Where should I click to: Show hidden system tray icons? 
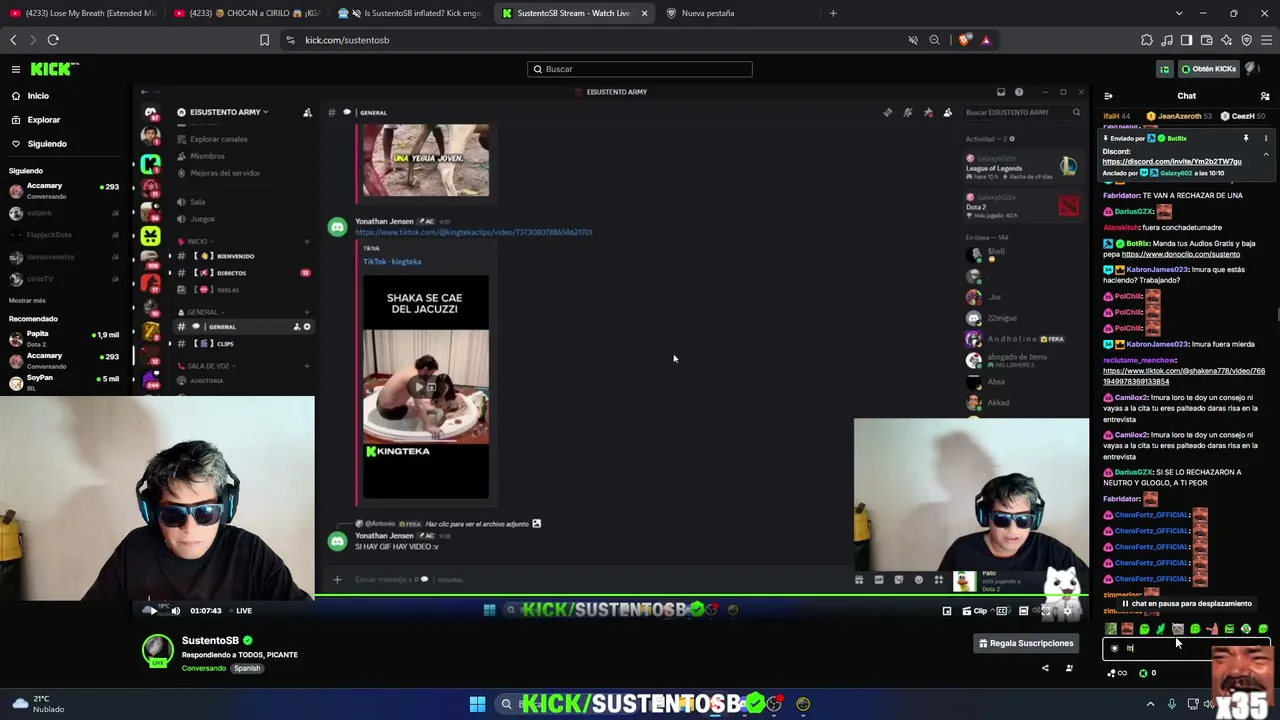[1150, 704]
